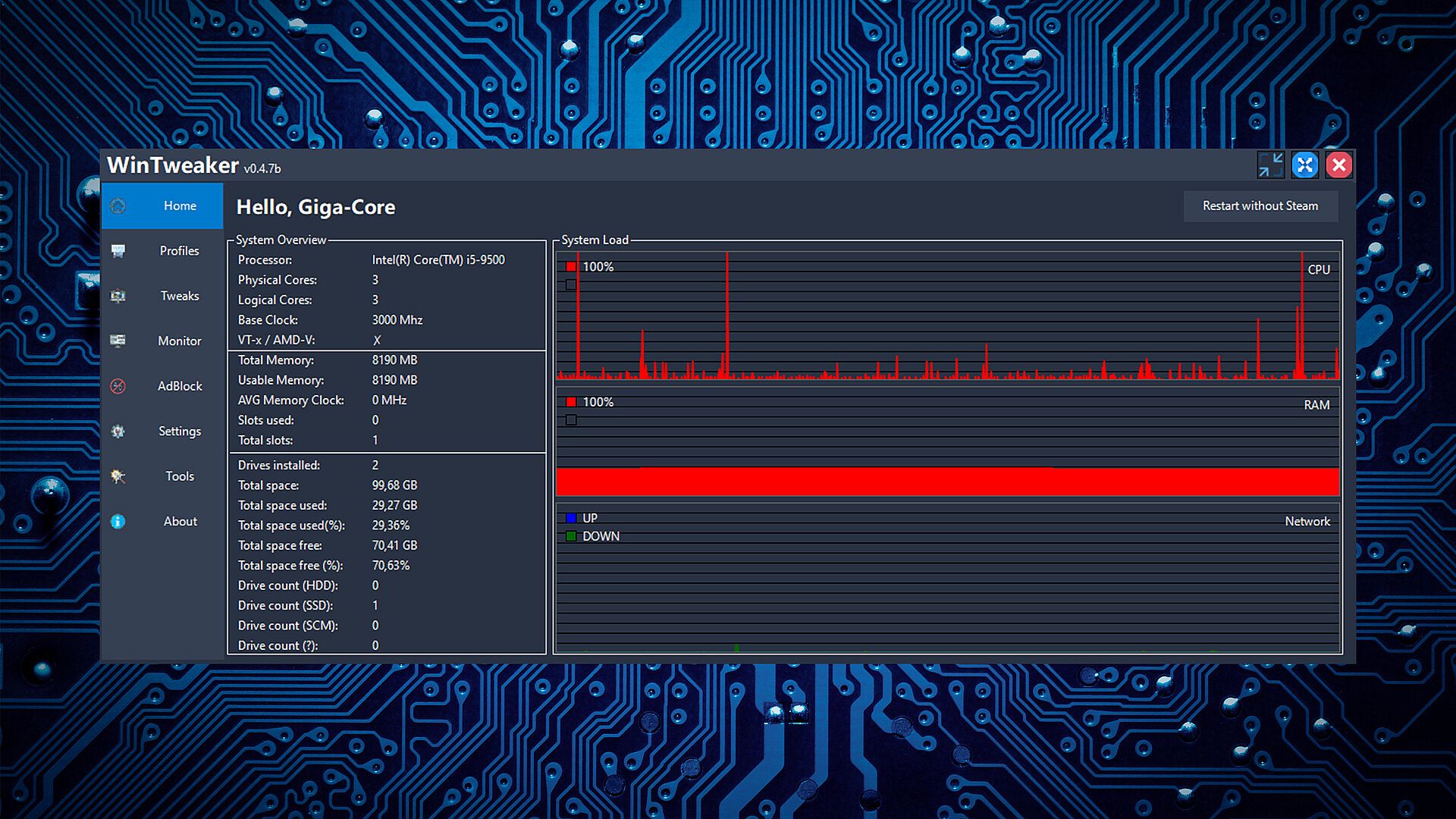
Task: Click the Monitor sidebar icon
Action: (x=118, y=341)
